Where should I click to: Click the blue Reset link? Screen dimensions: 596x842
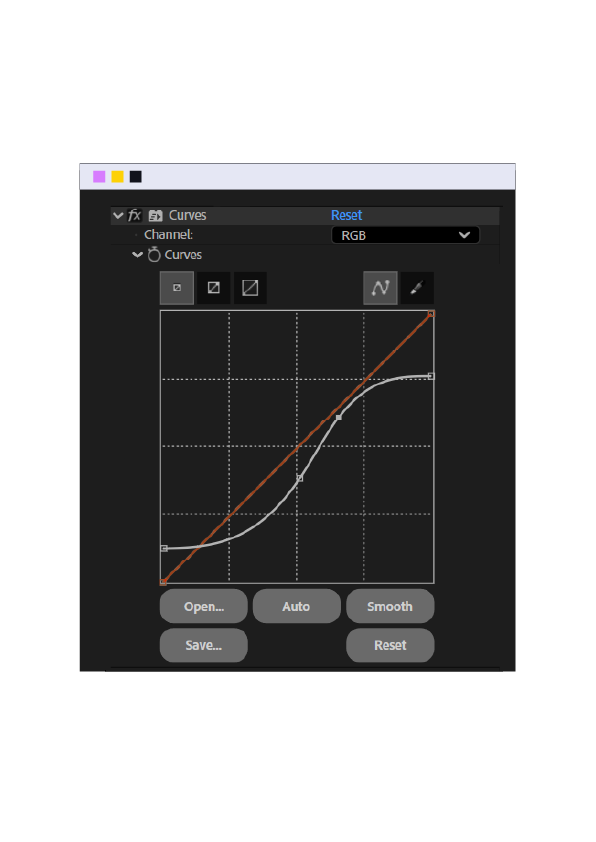(346, 215)
